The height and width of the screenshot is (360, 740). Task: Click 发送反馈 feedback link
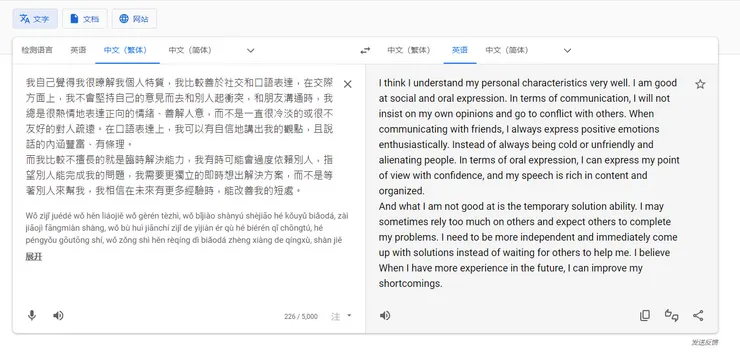[x=705, y=343]
